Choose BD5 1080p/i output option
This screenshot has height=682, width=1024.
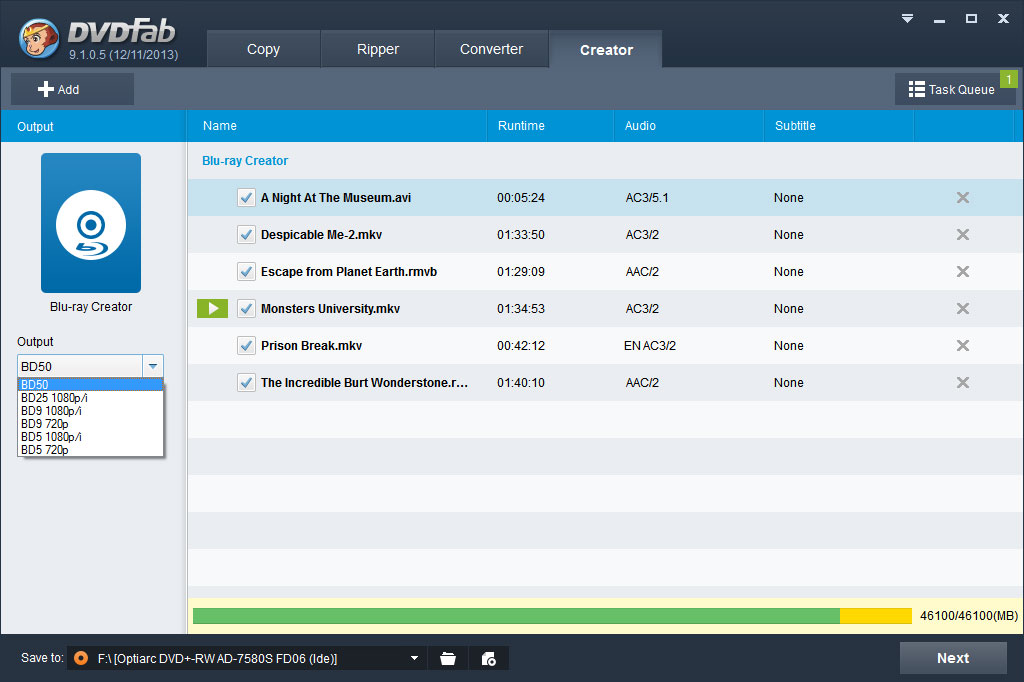[x=90, y=437]
